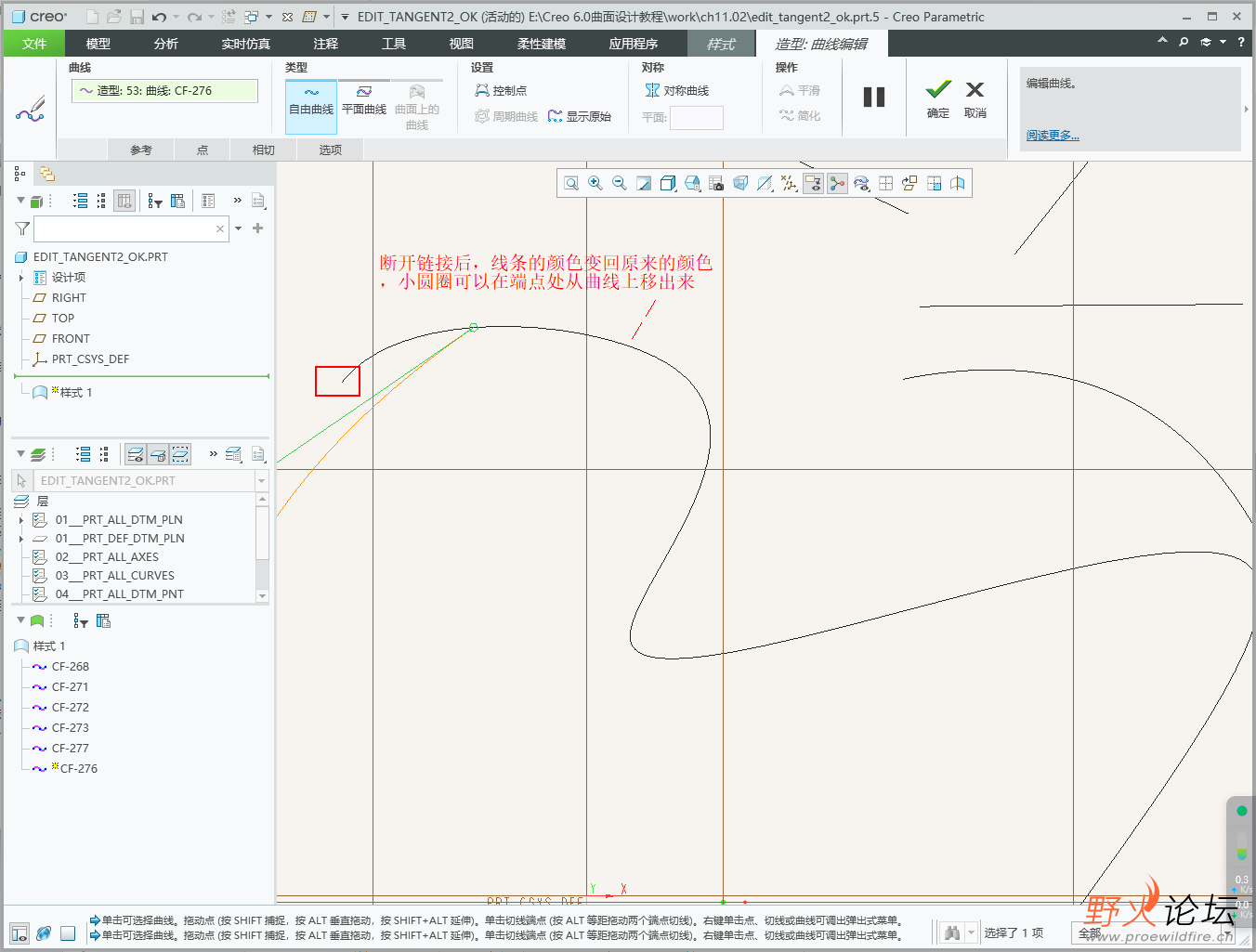Open the 参考 references tab

(x=140, y=150)
